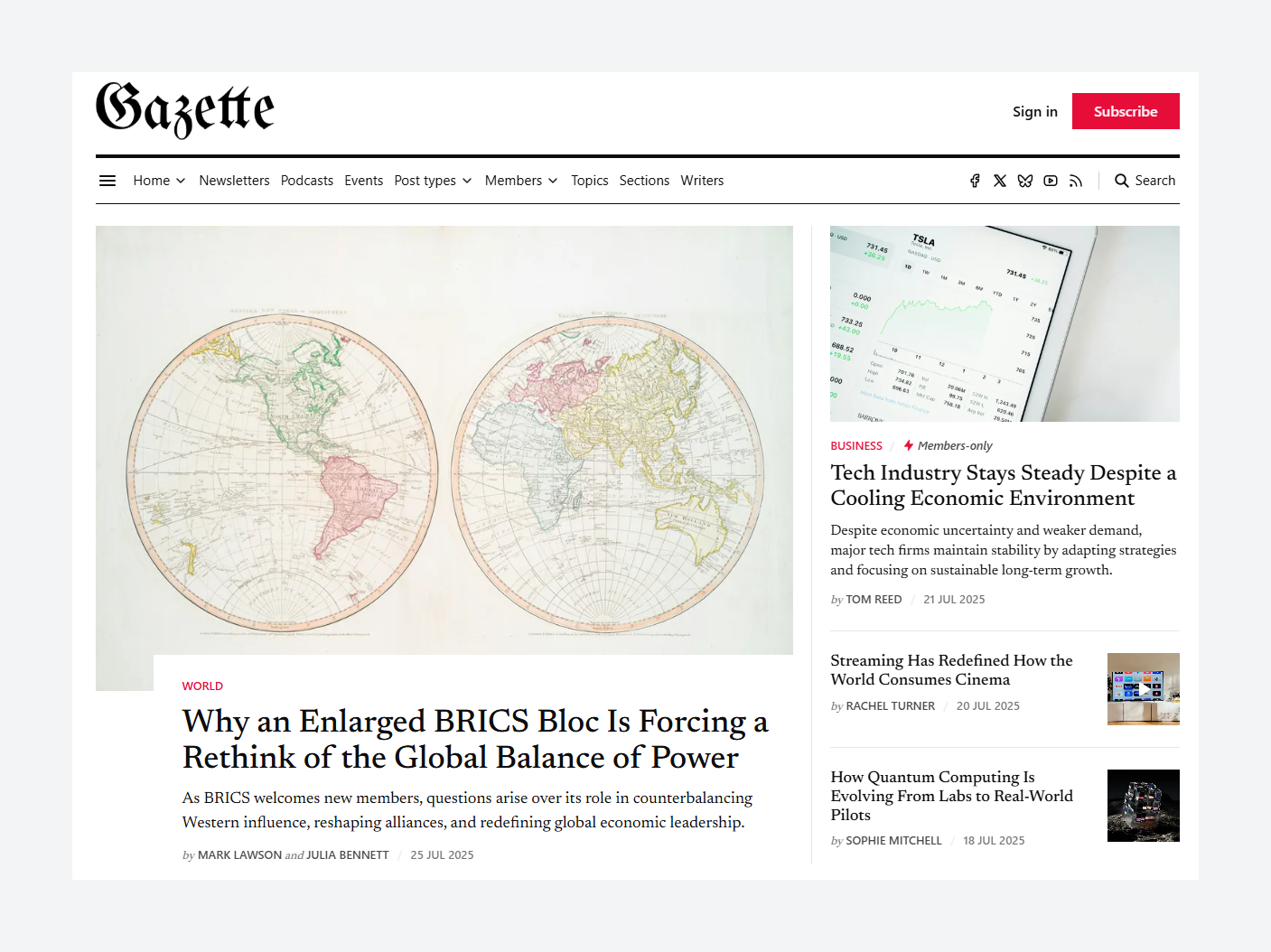Click the streaming cinema article thumbnail
This screenshot has height=952, width=1271.
(x=1143, y=689)
